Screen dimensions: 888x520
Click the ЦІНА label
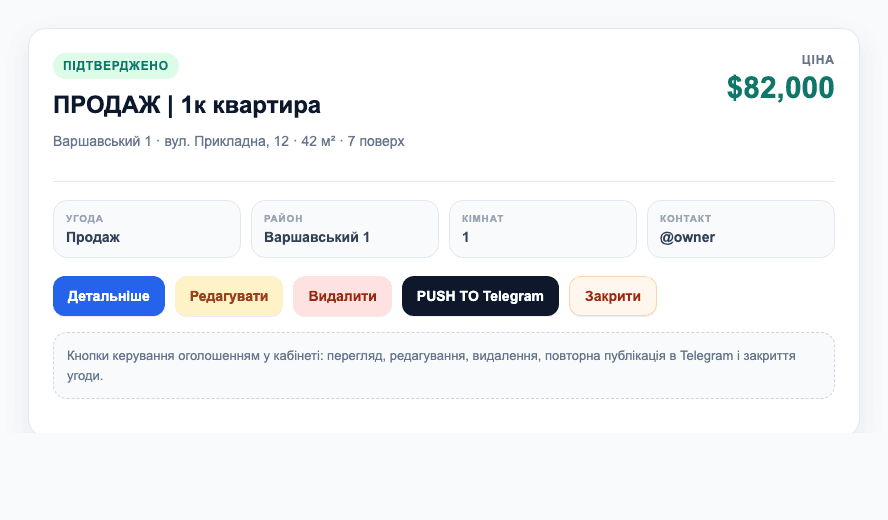click(818, 59)
